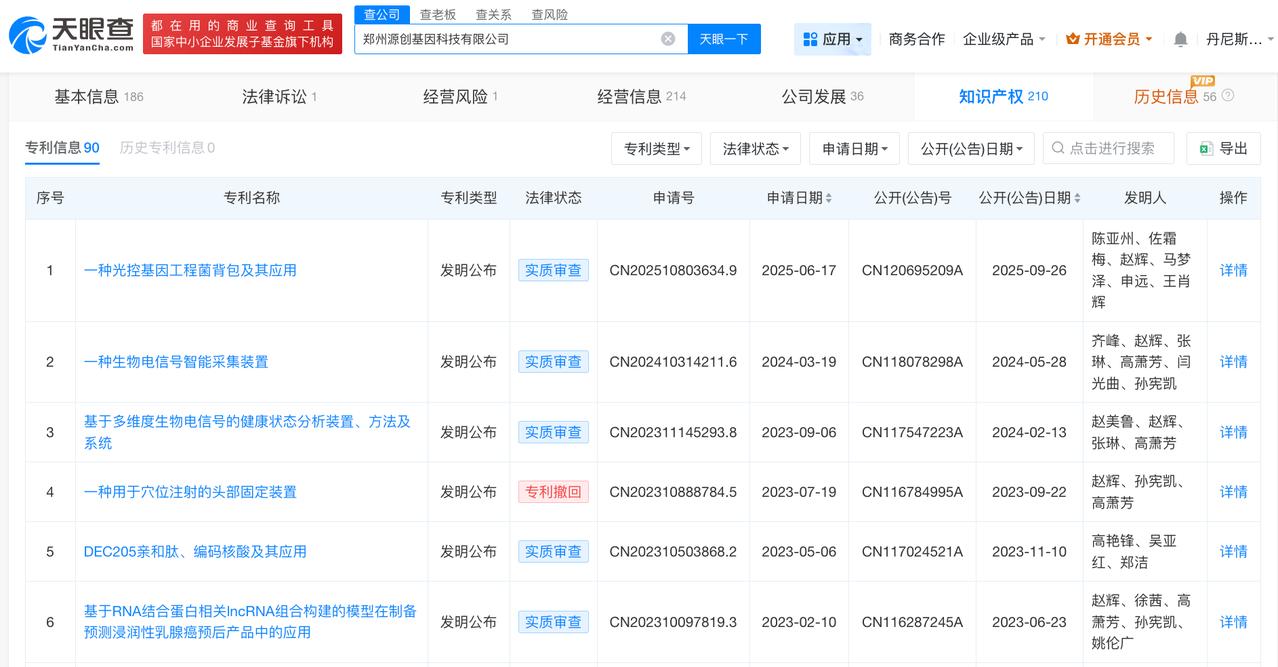The image size is (1278, 667).
Task: Click the 专利撤回 status tag
Action: click(553, 492)
